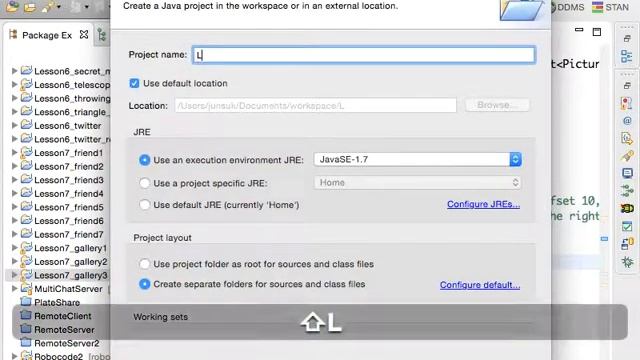
Task: Restore the upper minimized view stack
Action: 627,39
